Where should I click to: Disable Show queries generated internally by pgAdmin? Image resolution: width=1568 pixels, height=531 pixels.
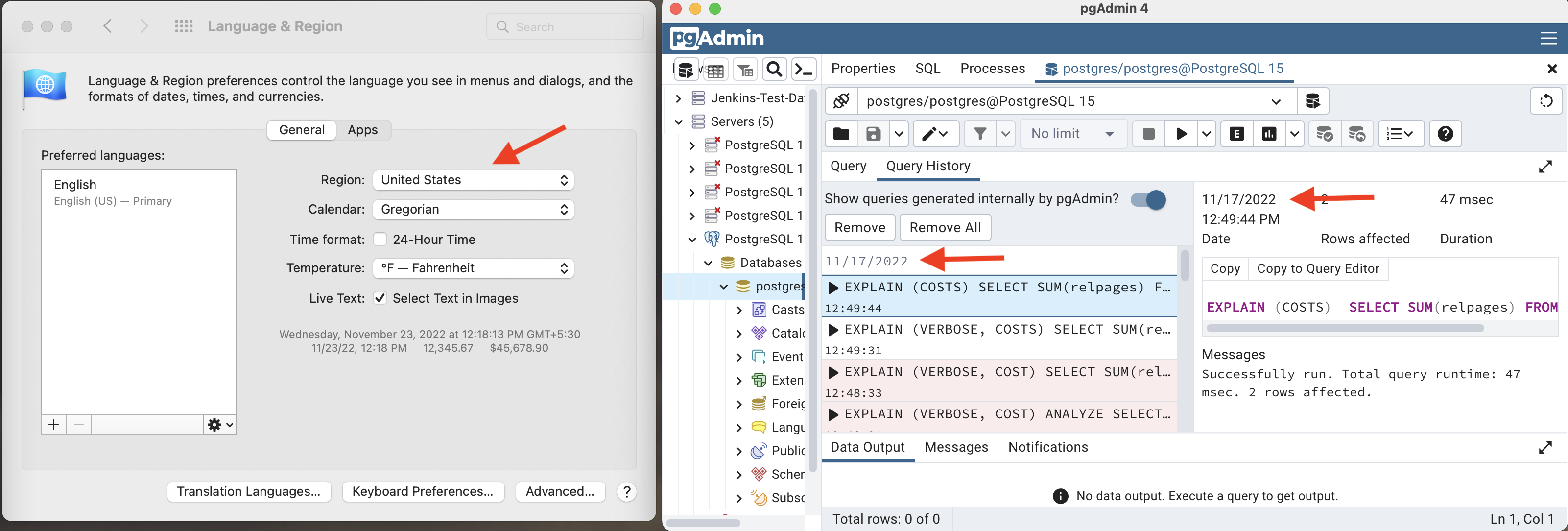pos(1147,199)
